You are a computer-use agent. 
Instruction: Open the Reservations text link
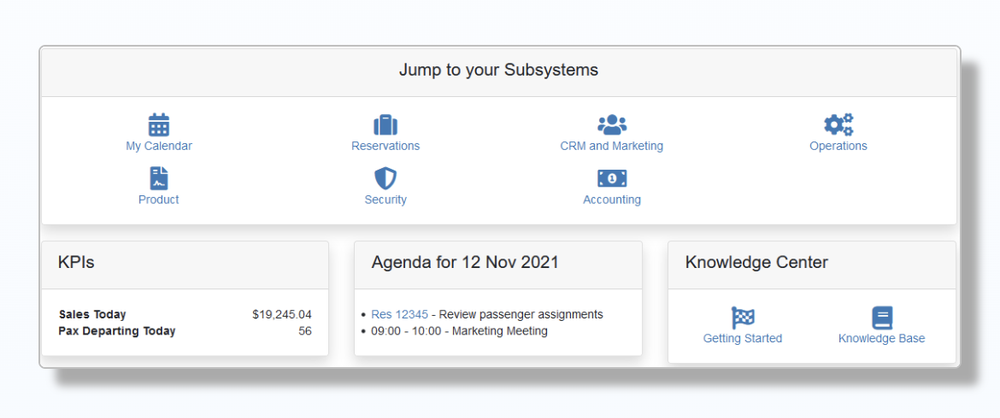(x=386, y=146)
